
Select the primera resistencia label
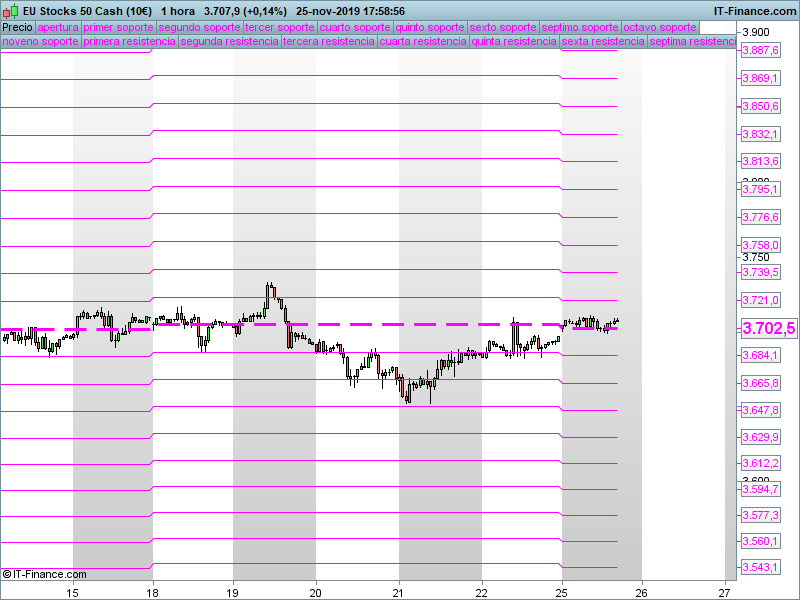coord(130,41)
